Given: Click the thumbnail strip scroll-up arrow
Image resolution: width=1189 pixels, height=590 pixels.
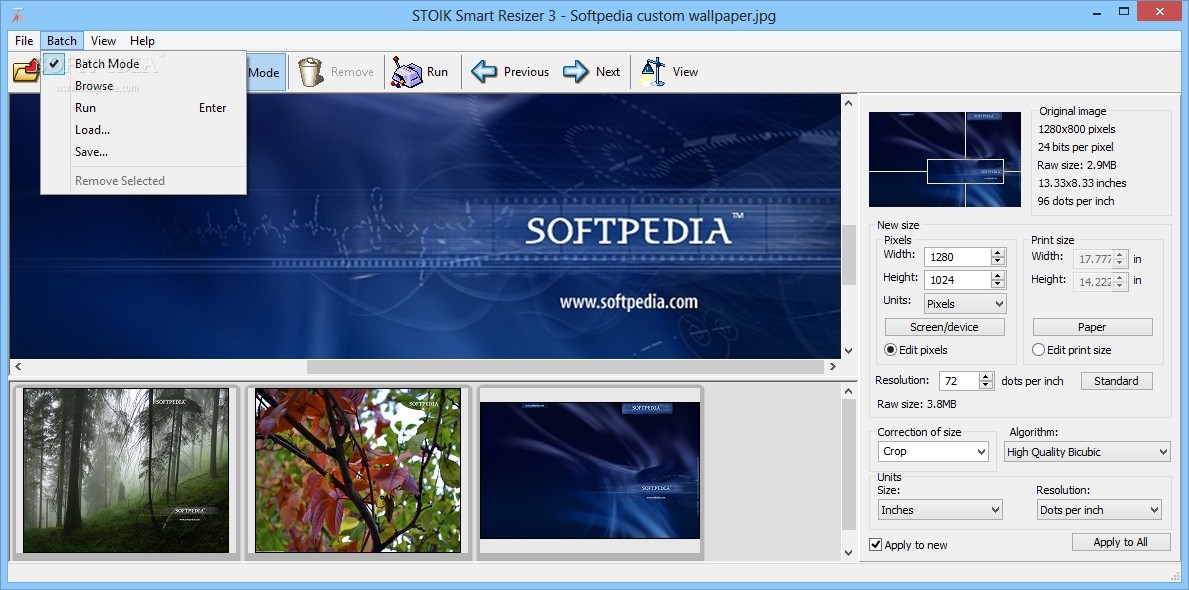Looking at the screenshot, I should 849,391.
